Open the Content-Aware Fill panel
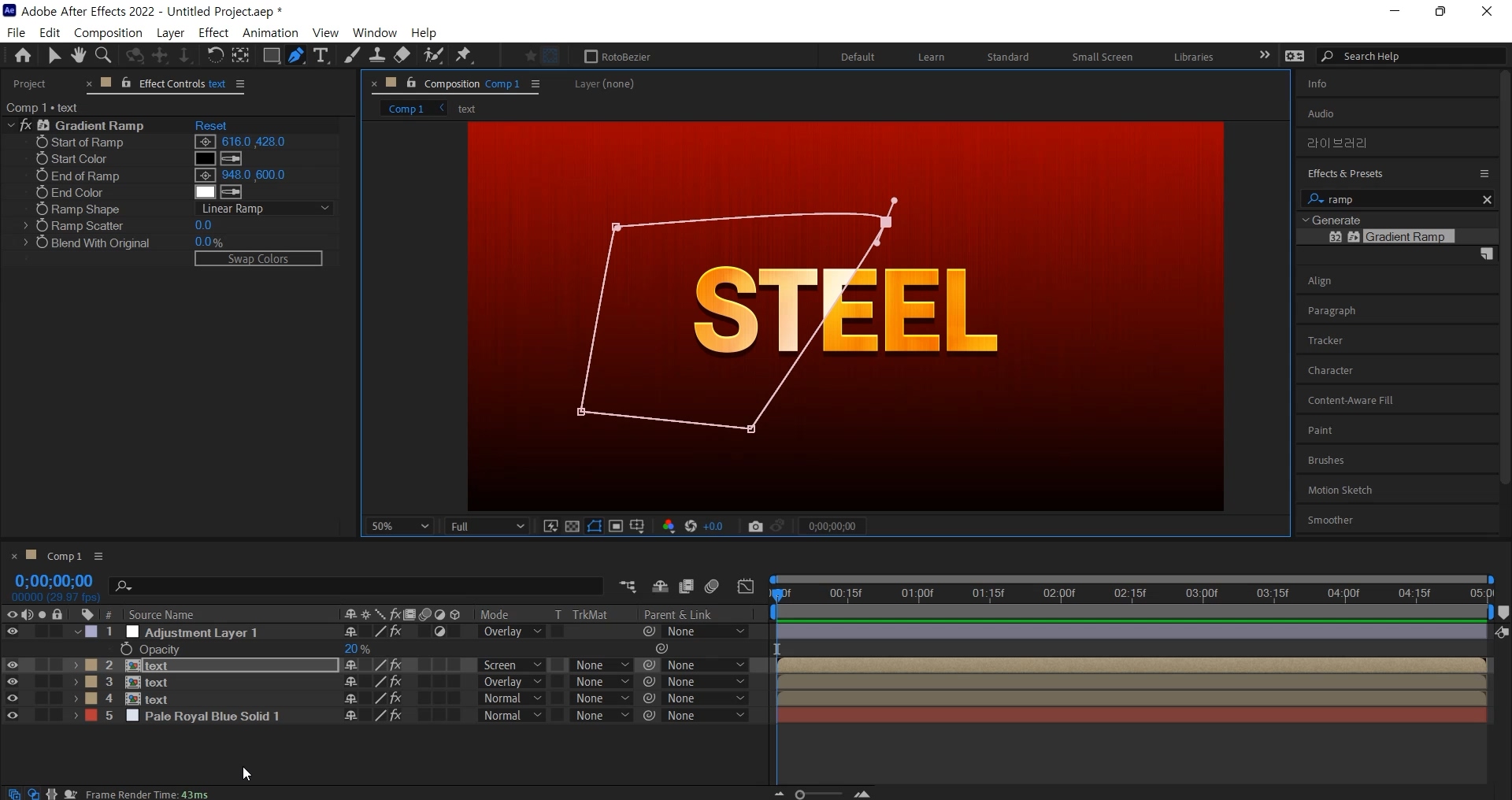The image size is (1512, 800). click(x=1351, y=401)
